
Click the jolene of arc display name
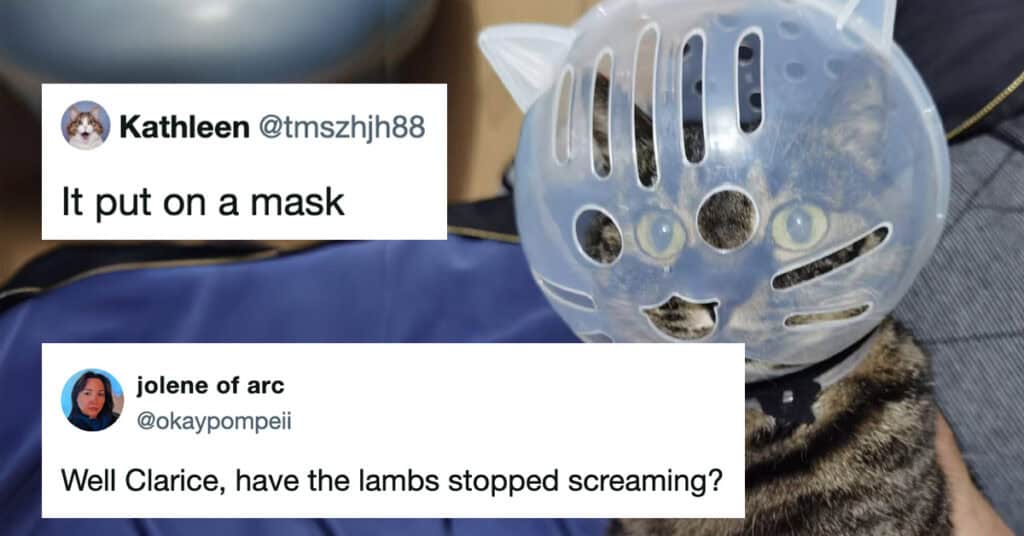210,385
